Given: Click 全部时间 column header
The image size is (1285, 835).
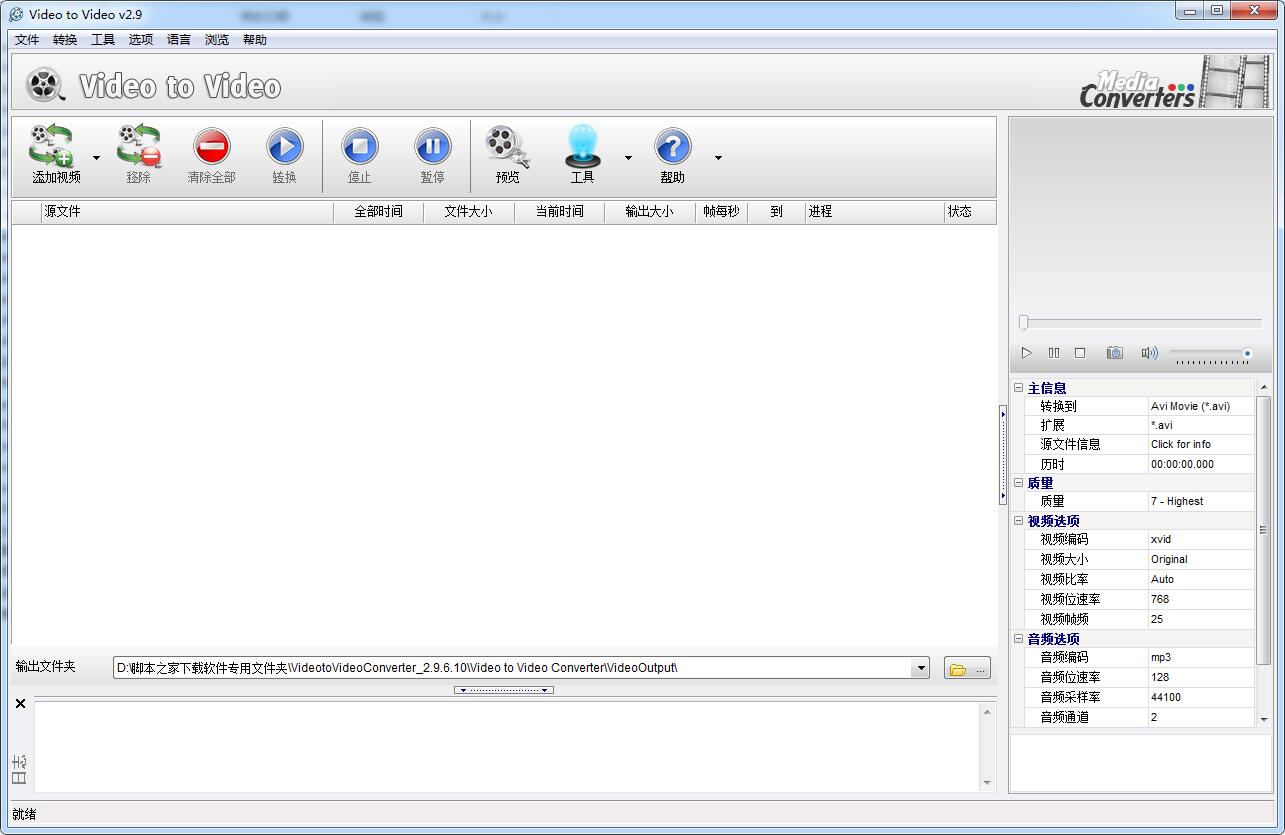Looking at the screenshot, I should (379, 212).
